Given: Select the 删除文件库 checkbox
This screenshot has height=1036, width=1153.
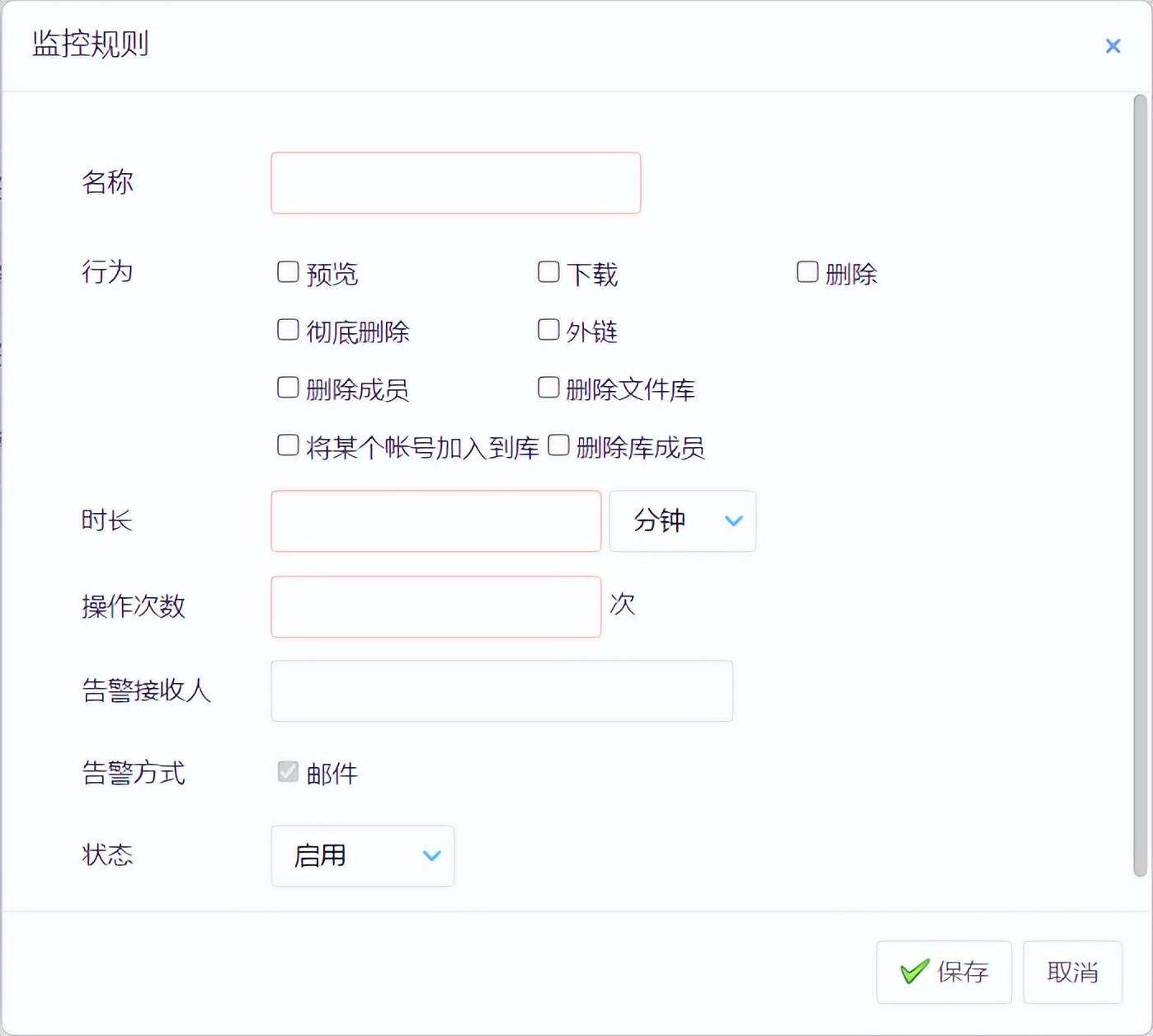Looking at the screenshot, I should 548,388.
